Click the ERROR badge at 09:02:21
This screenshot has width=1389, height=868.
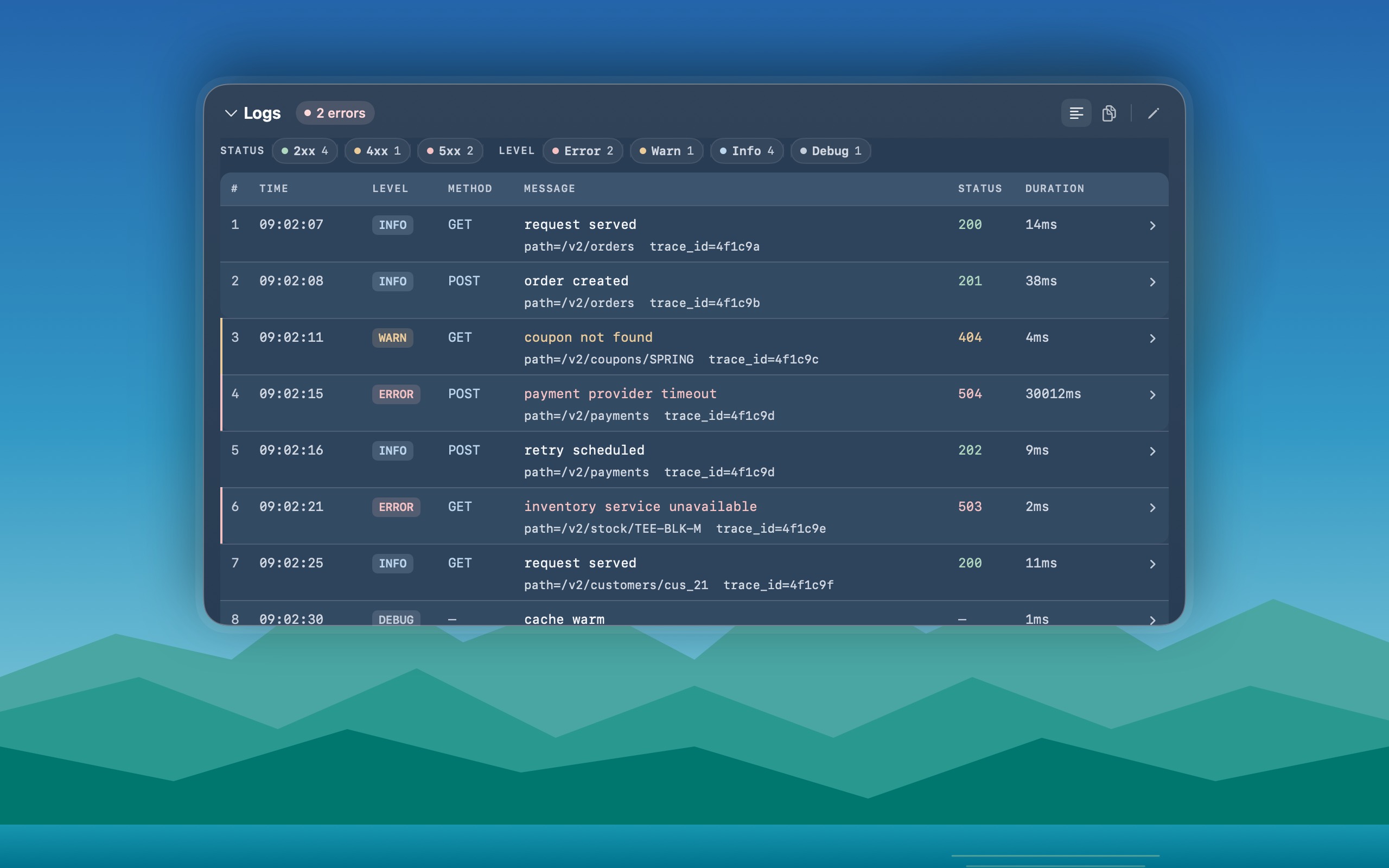pos(396,507)
